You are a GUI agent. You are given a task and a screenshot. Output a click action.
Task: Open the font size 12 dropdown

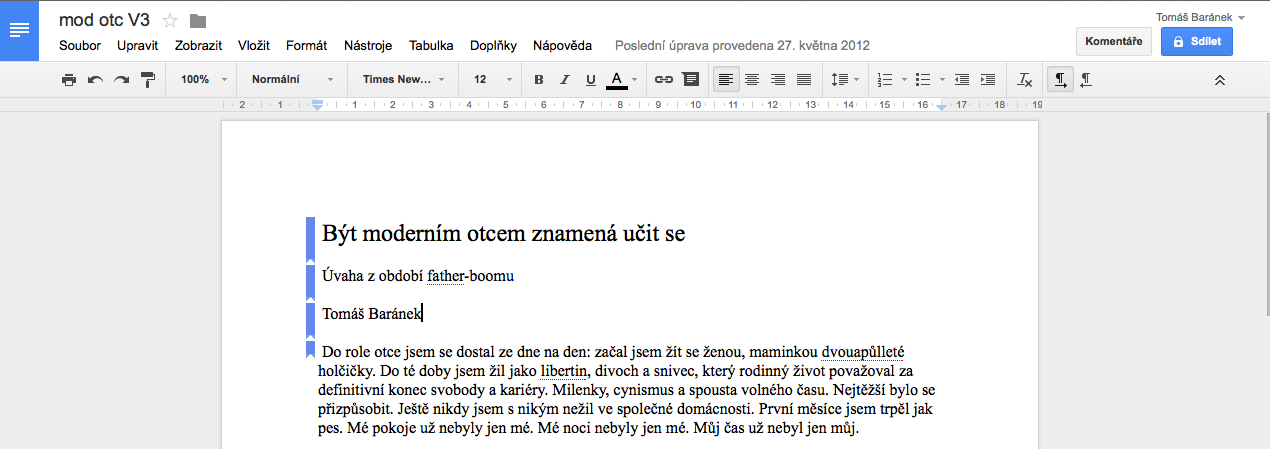click(492, 79)
